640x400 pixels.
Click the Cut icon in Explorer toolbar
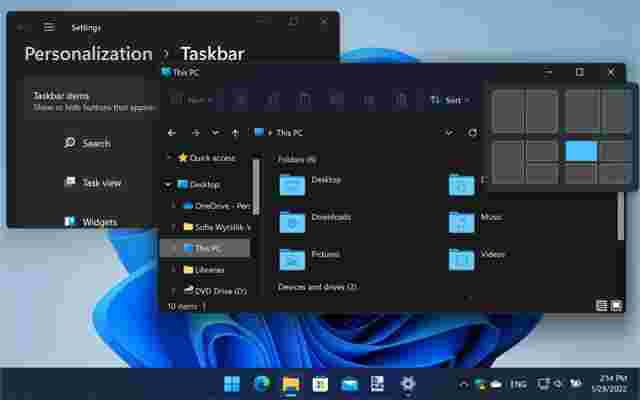click(x=241, y=100)
